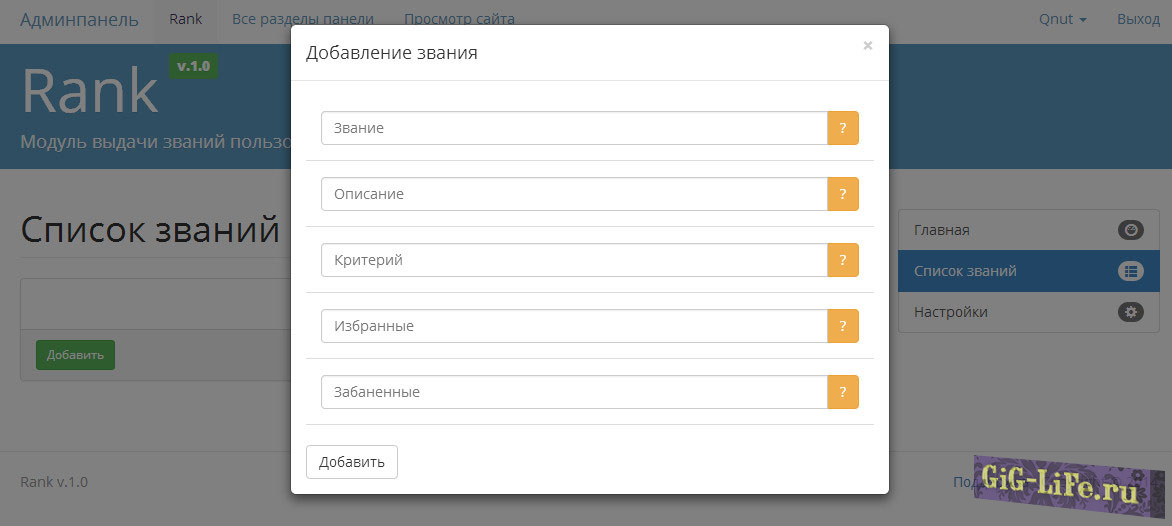Open the Qnut user dropdown

point(1062,19)
